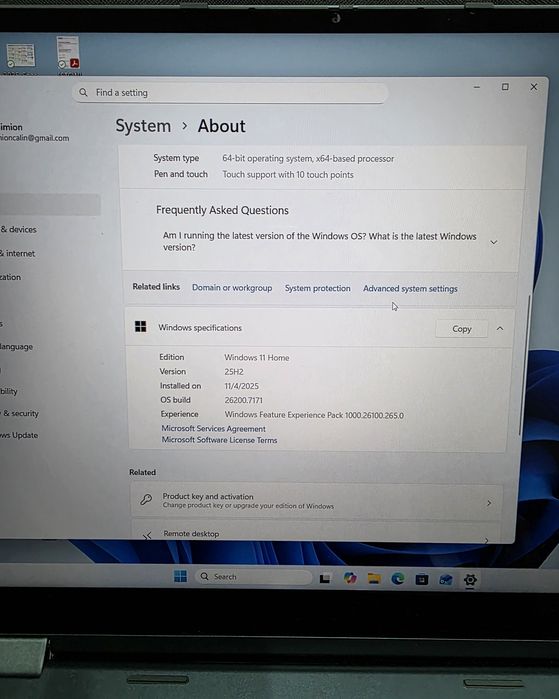Viewport: 559px width, 699px height.
Task: Open Remote desktop settings
Action: (316, 532)
